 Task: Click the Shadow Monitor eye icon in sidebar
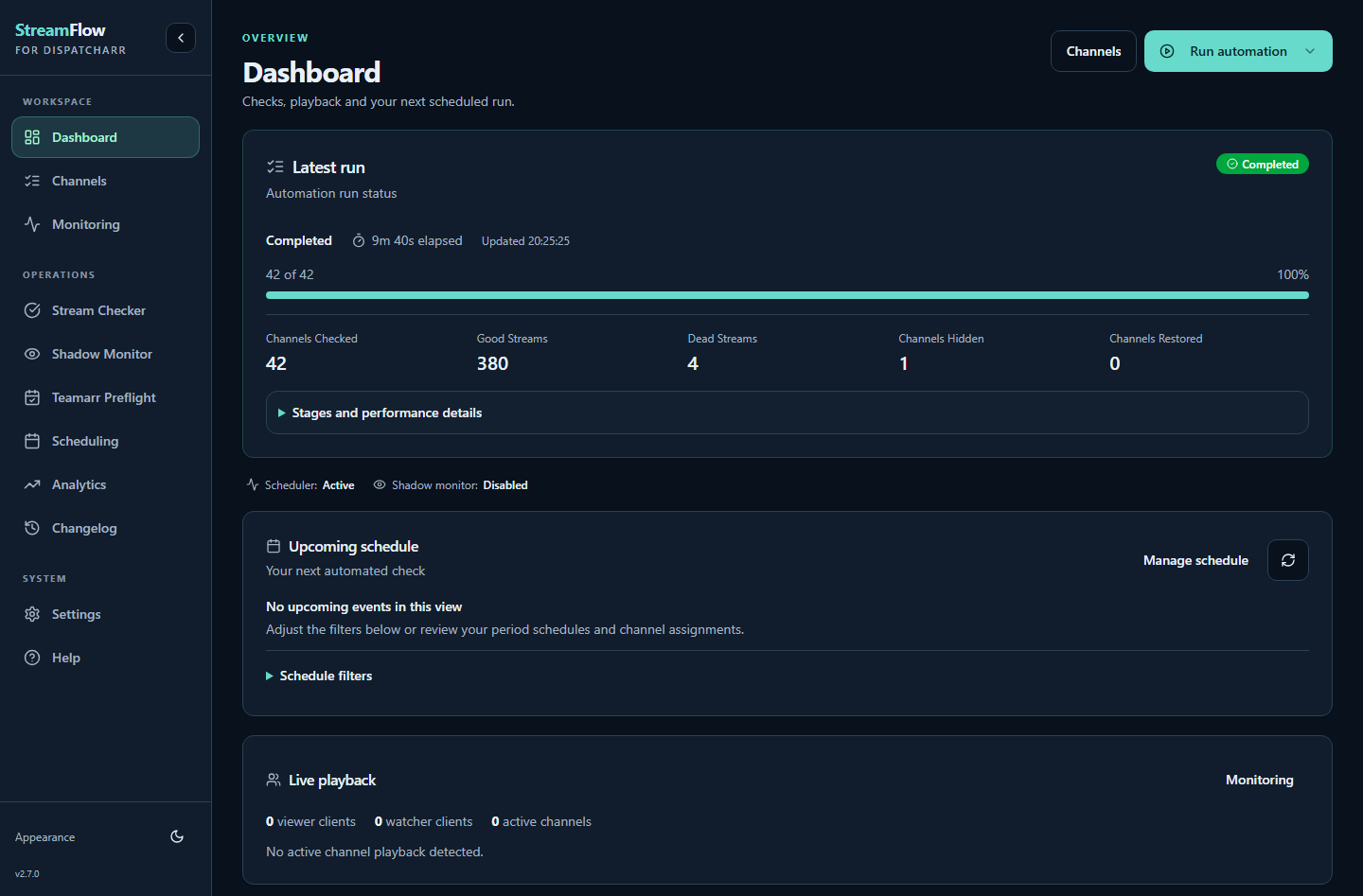click(x=32, y=354)
